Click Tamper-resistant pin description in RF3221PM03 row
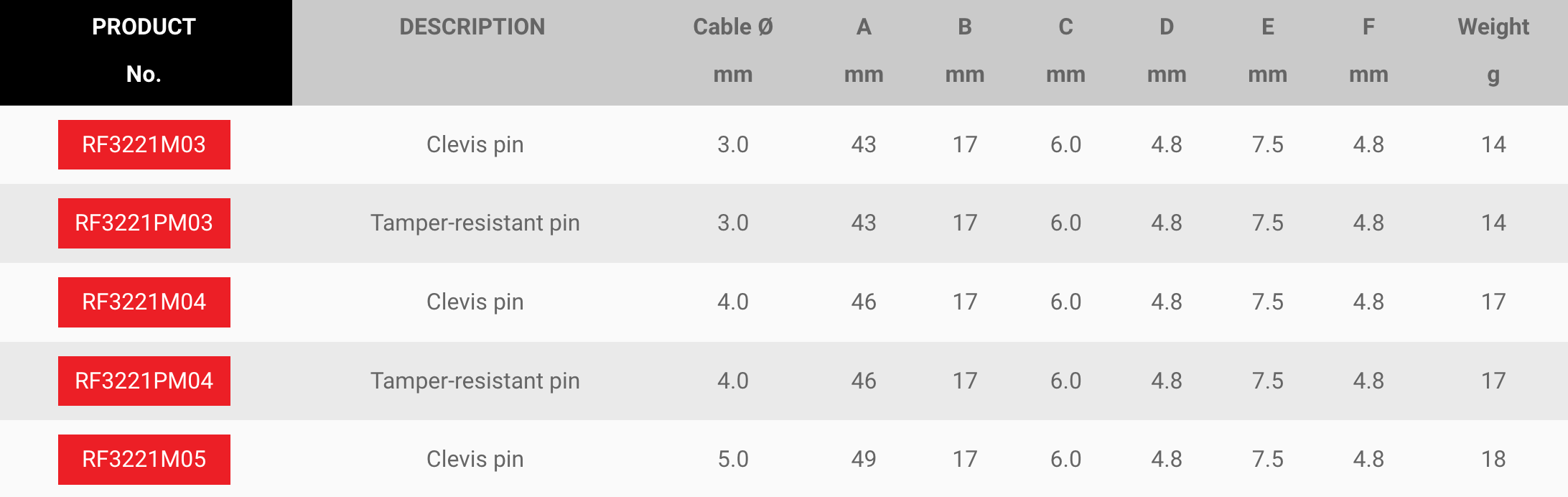This screenshot has height=497, width=1568. click(x=475, y=223)
